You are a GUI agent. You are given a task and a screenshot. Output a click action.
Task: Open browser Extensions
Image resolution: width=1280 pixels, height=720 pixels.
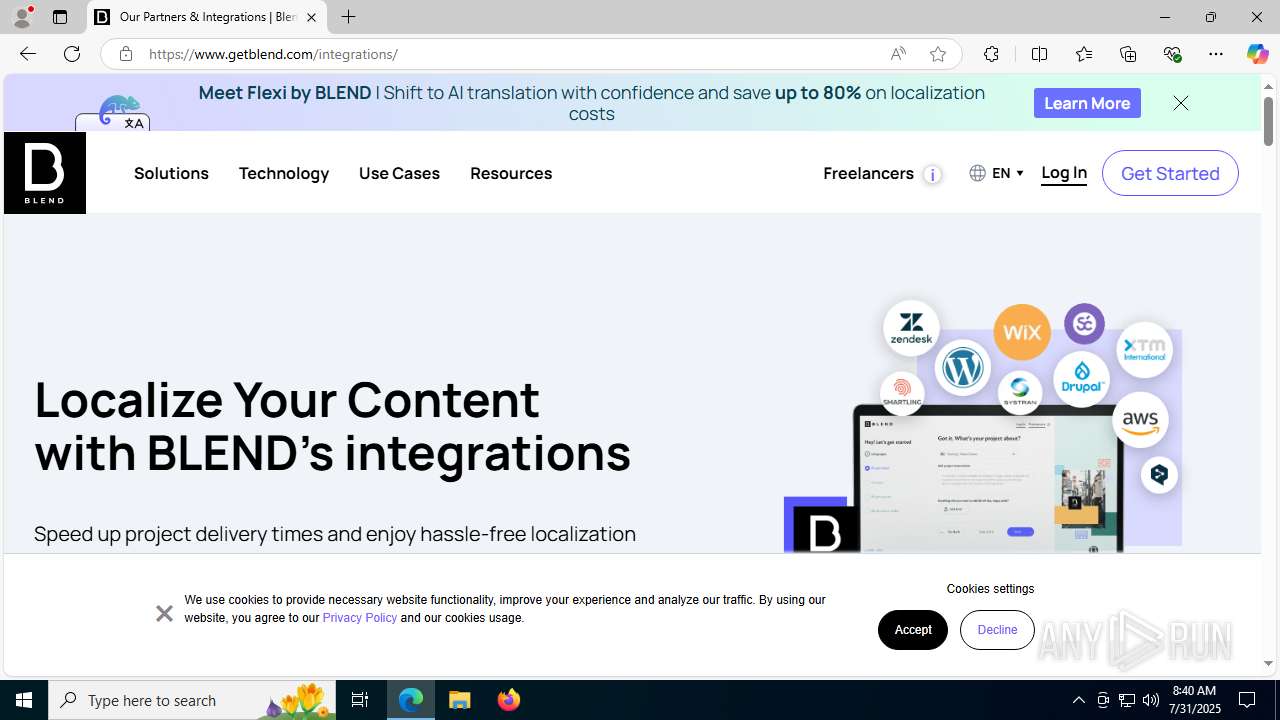click(x=991, y=54)
